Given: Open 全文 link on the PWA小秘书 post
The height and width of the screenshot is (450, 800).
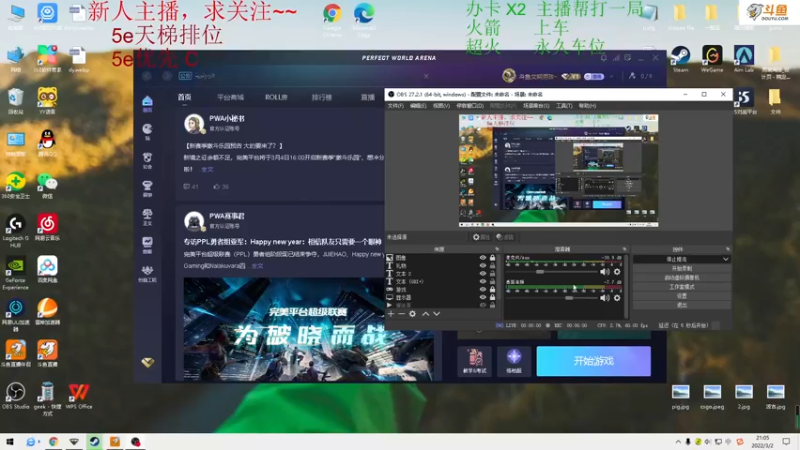Looking at the screenshot, I should (x=207, y=169).
